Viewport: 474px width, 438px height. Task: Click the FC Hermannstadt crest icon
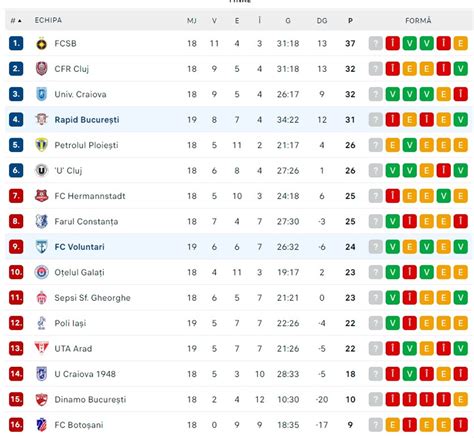(42, 196)
